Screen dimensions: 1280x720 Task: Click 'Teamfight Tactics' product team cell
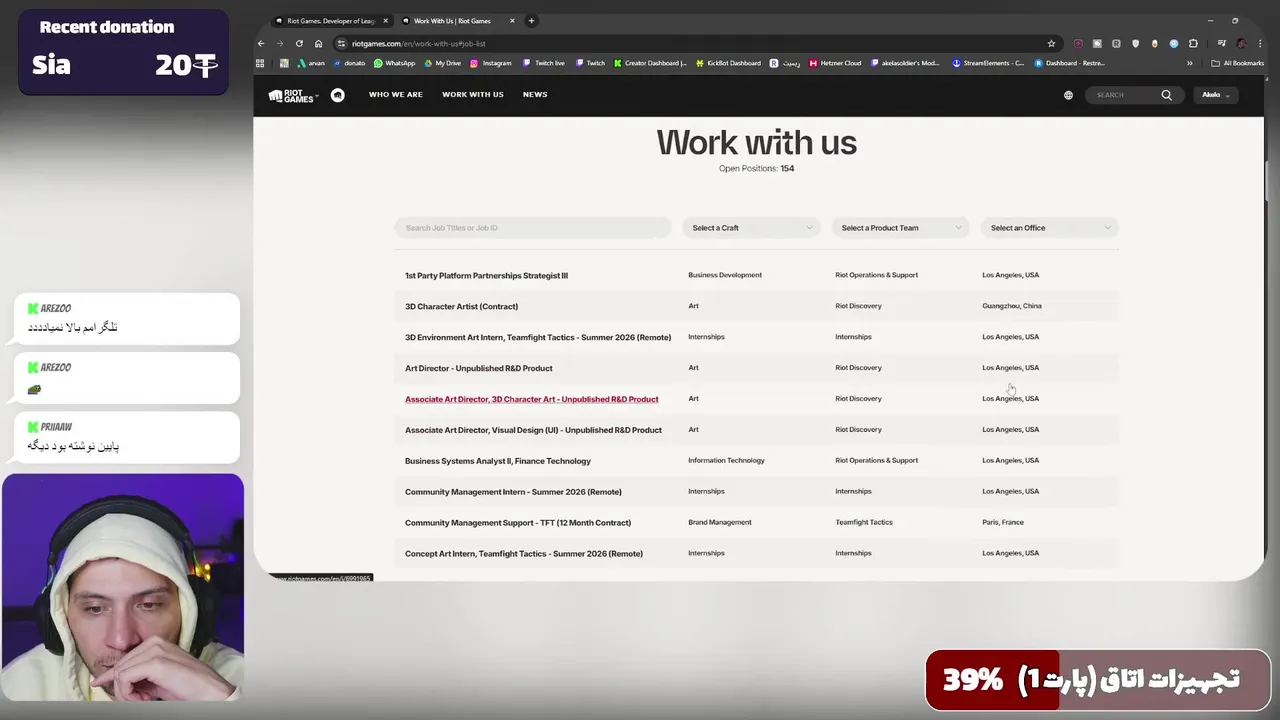click(863, 522)
